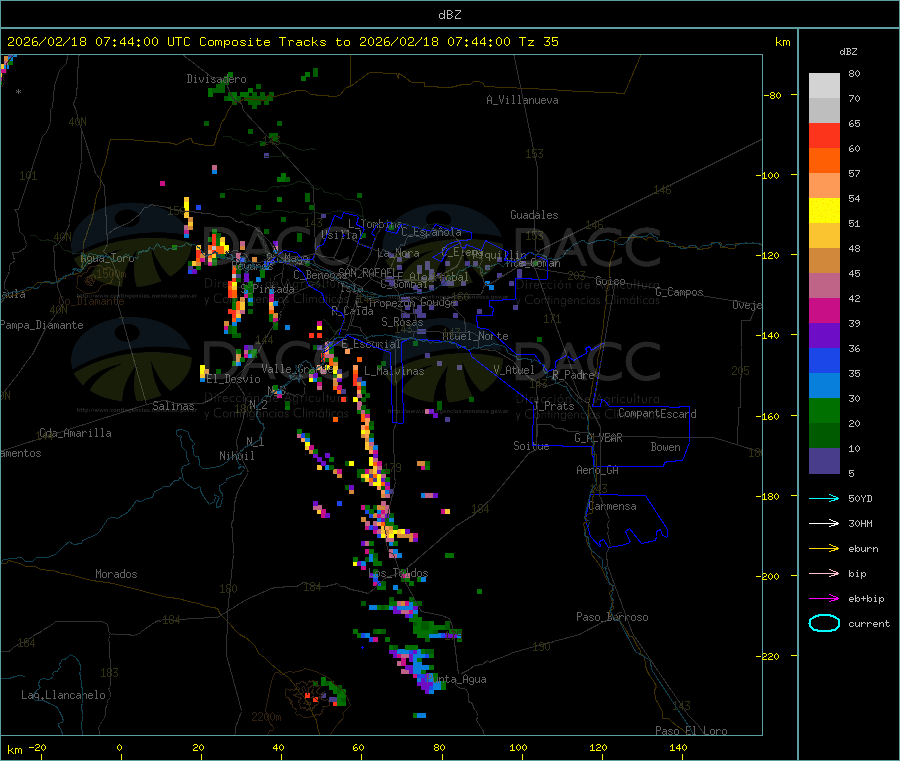The image size is (900, 761).
Task: Click the Laq.Llancanelo label
Action: tap(64, 696)
